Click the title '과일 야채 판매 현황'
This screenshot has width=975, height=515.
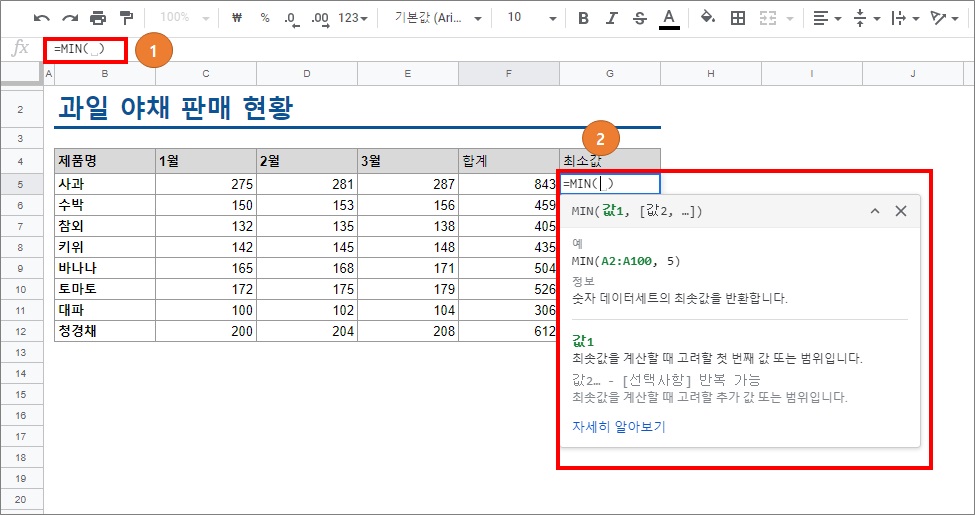pyautogui.click(x=175, y=109)
